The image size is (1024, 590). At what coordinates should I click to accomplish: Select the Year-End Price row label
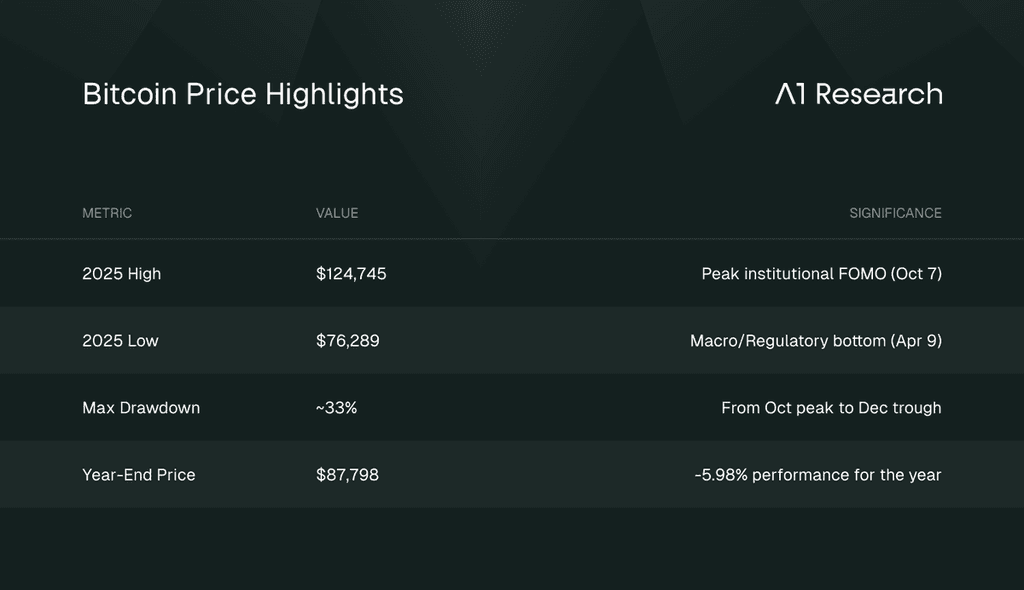[138, 475]
